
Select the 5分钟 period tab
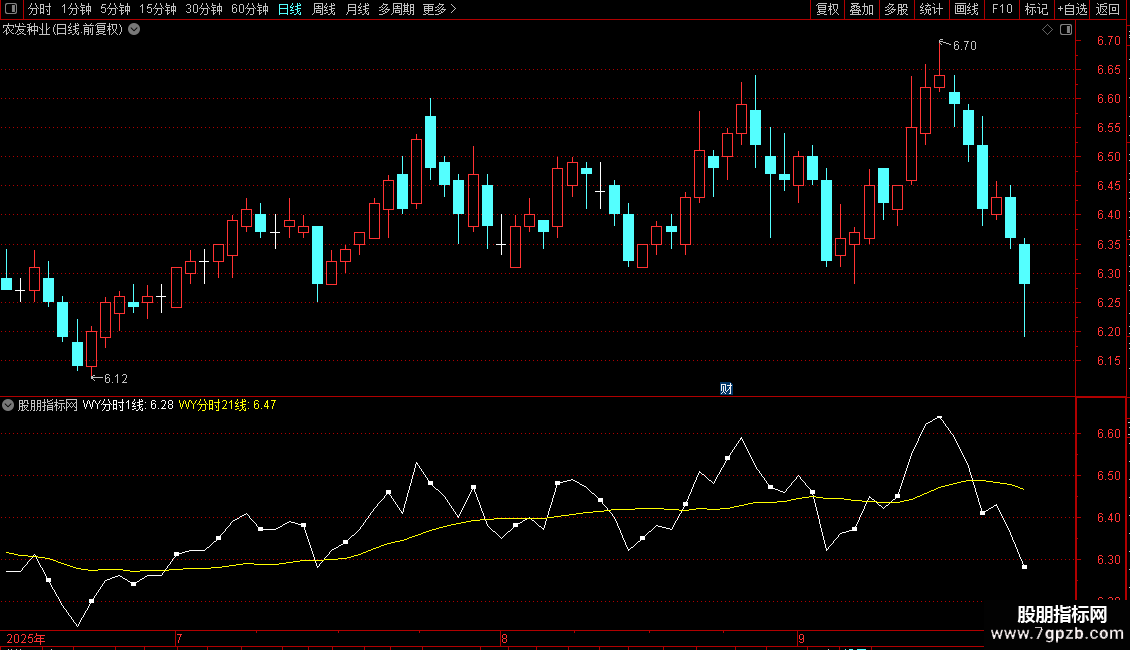pos(115,9)
